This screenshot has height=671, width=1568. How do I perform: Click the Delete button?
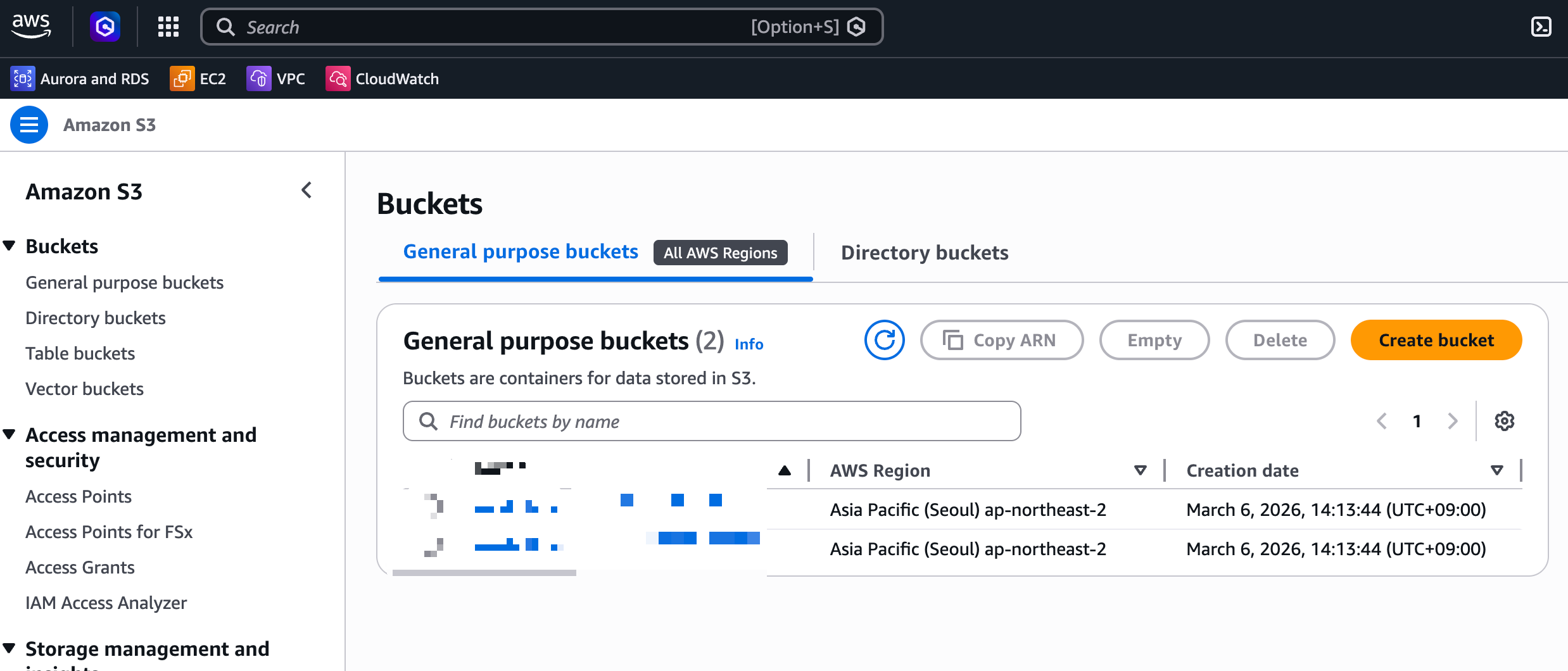click(1280, 340)
